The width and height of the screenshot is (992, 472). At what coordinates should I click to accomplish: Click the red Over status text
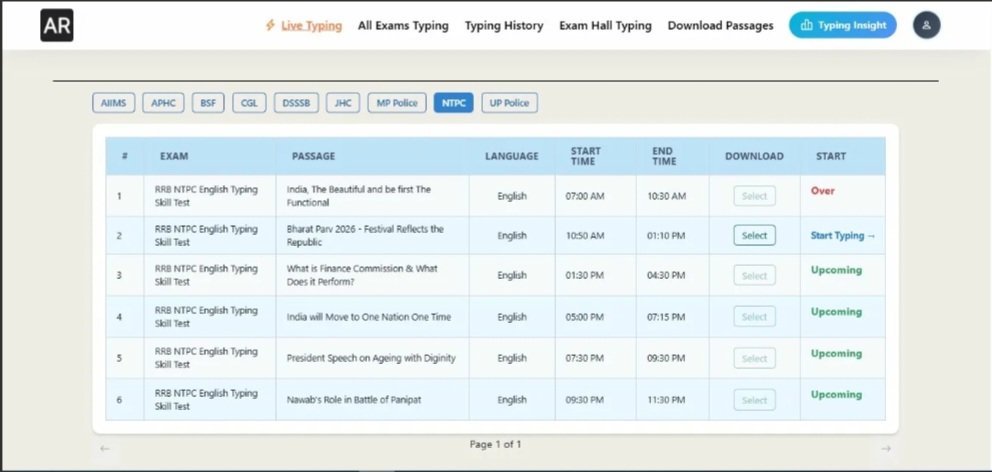pos(822,190)
